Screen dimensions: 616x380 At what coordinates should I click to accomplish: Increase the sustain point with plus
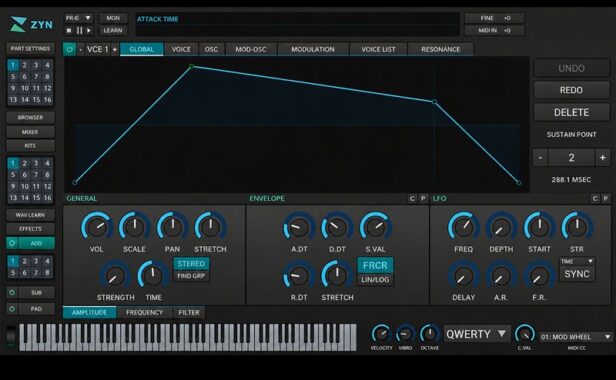click(x=603, y=158)
